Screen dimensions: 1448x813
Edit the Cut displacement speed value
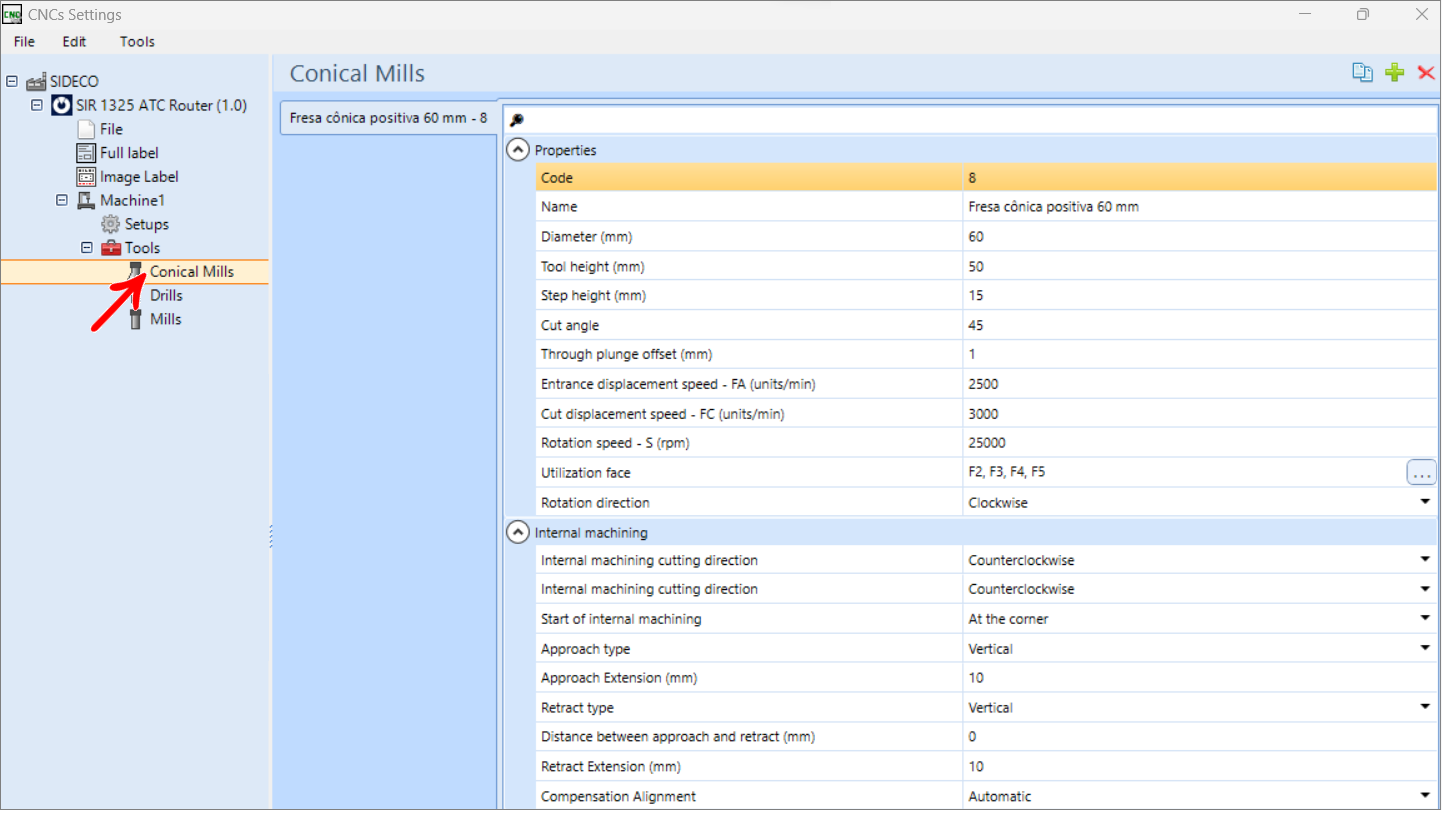coord(1200,414)
